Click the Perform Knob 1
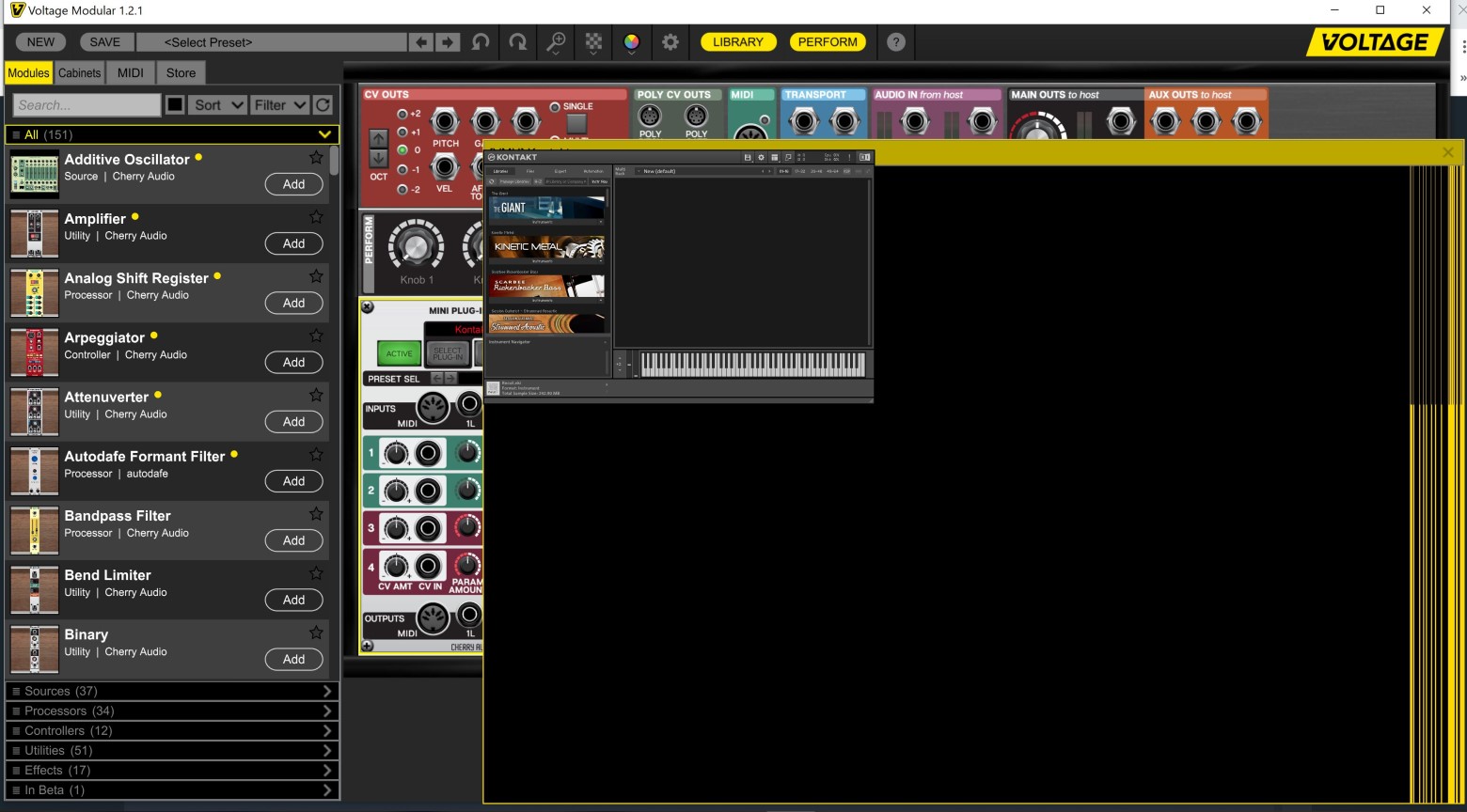The height and width of the screenshot is (812, 1467). 415,246
